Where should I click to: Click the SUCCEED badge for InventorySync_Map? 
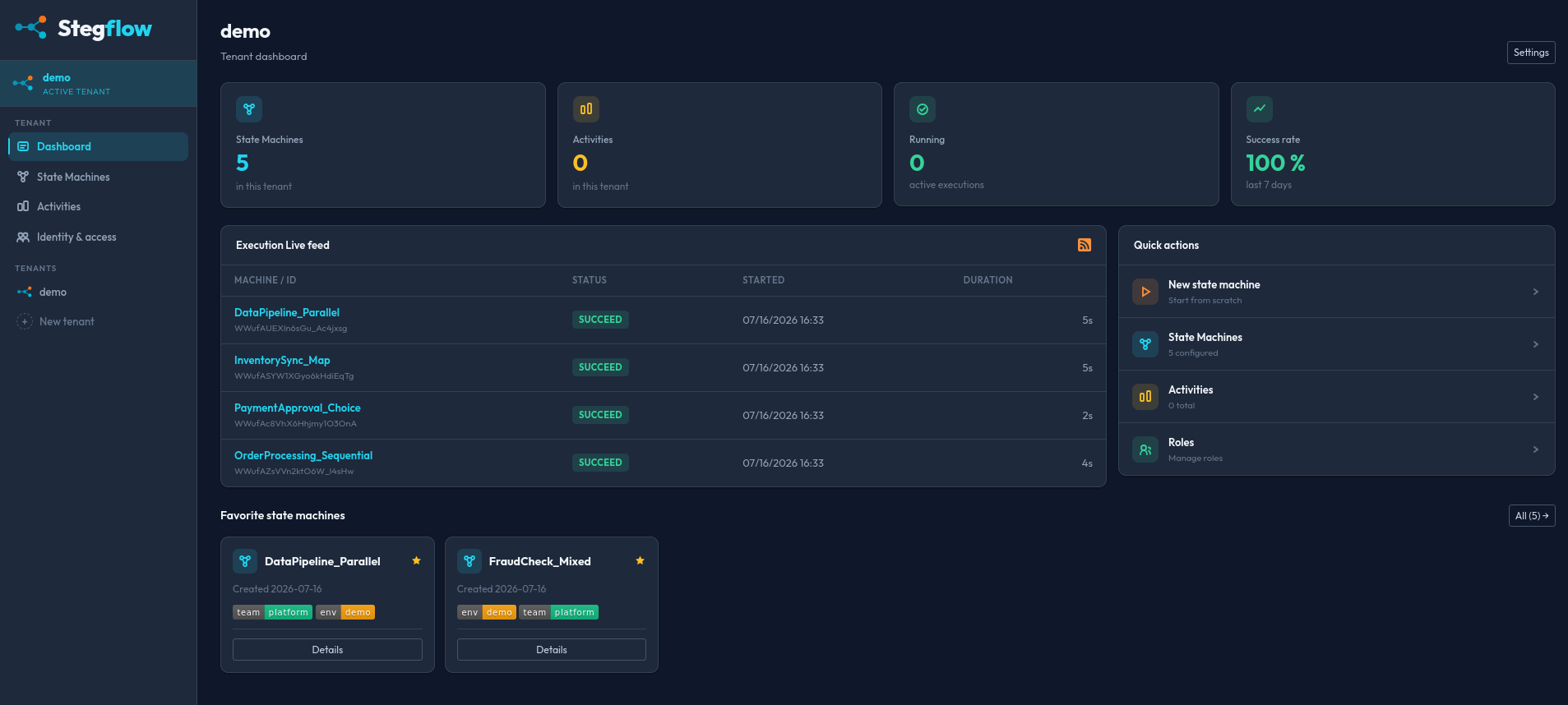[600, 367]
